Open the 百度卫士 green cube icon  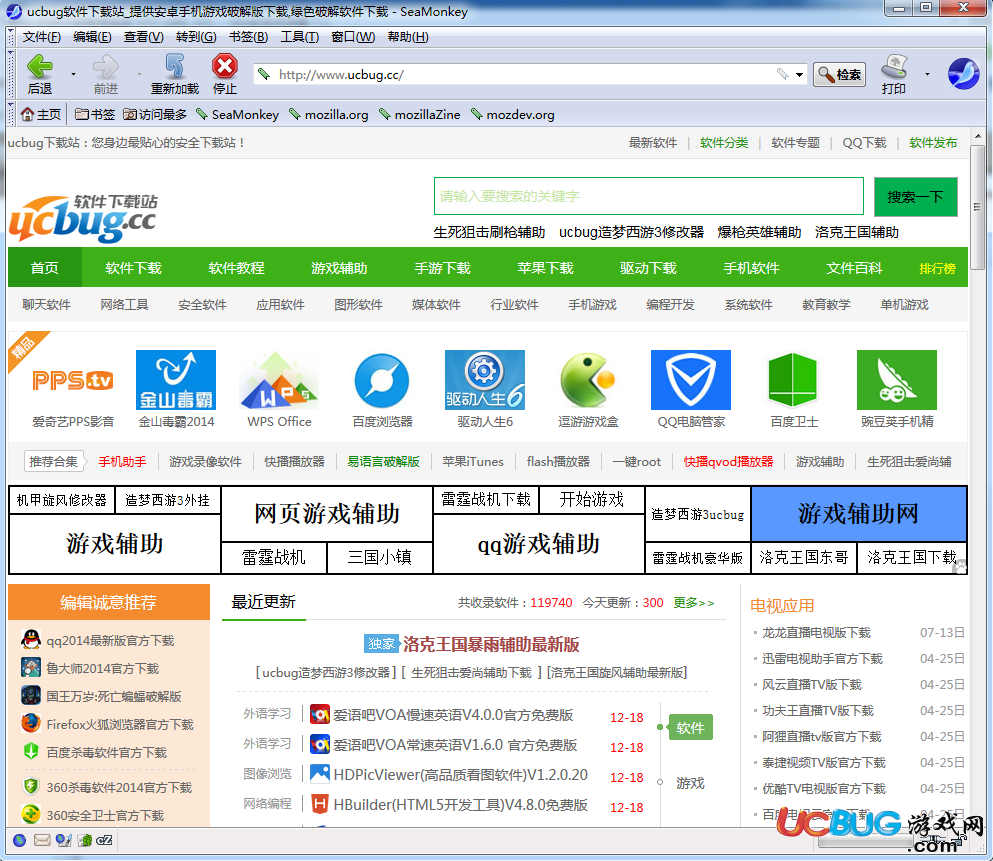[793, 380]
